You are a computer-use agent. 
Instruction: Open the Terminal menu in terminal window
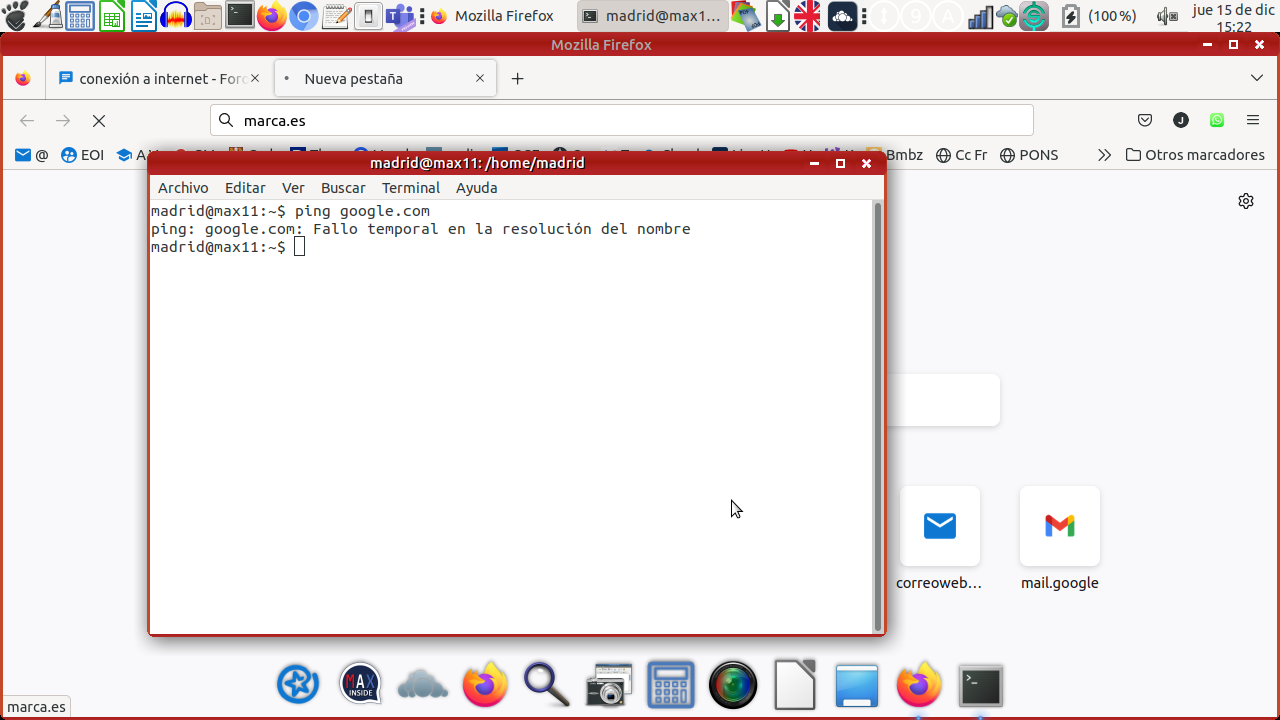pyautogui.click(x=410, y=188)
